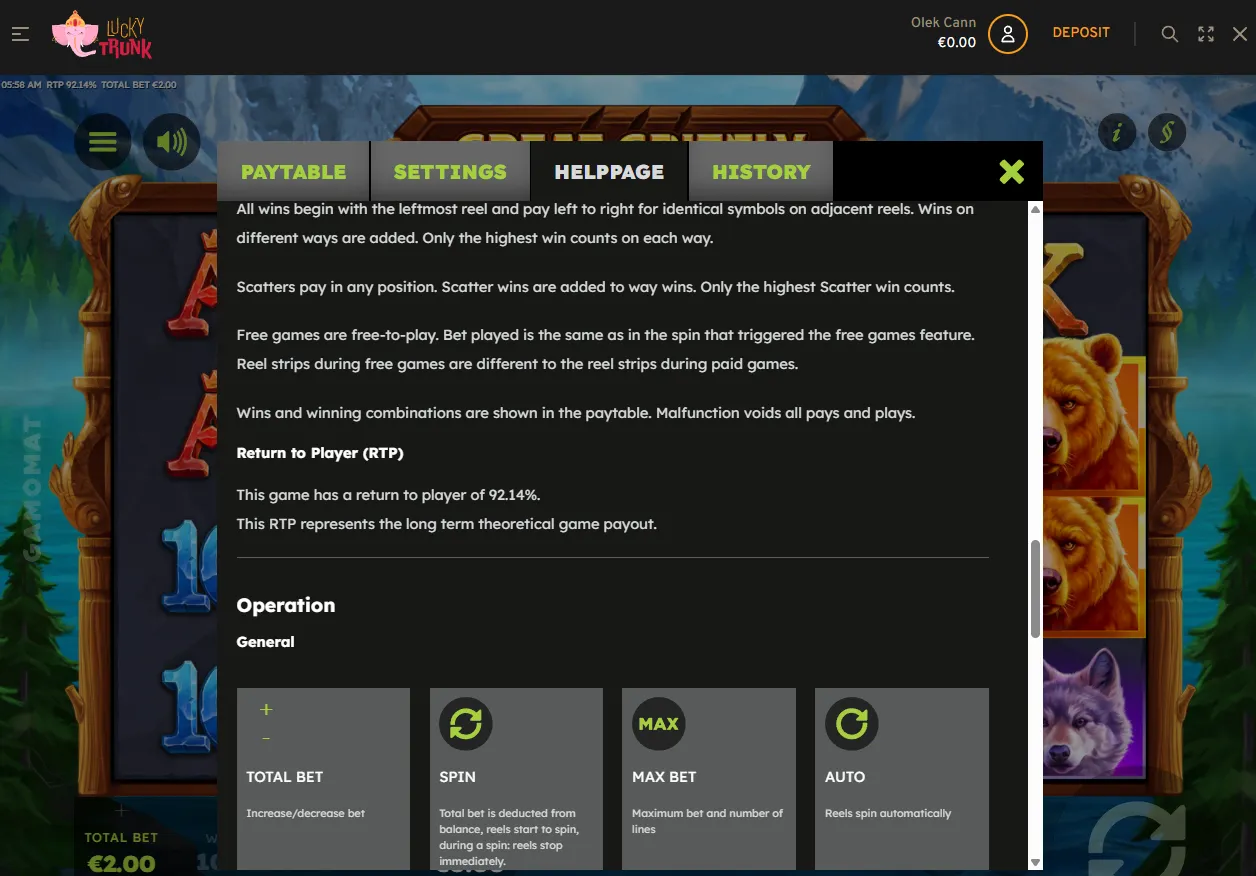Click the Return to Player (RTP) heading
Image resolution: width=1256 pixels, height=876 pixels.
coord(320,453)
